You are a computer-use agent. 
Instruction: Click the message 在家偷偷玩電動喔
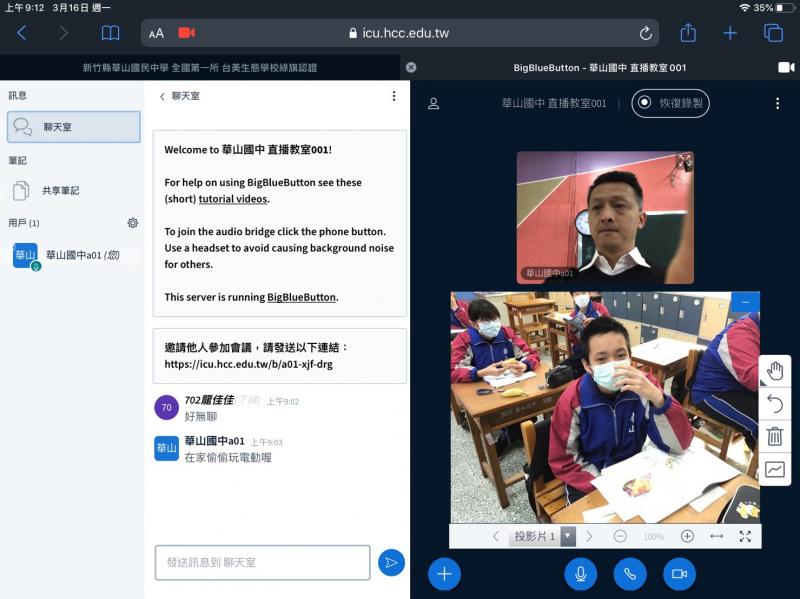[x=228, y=457]
